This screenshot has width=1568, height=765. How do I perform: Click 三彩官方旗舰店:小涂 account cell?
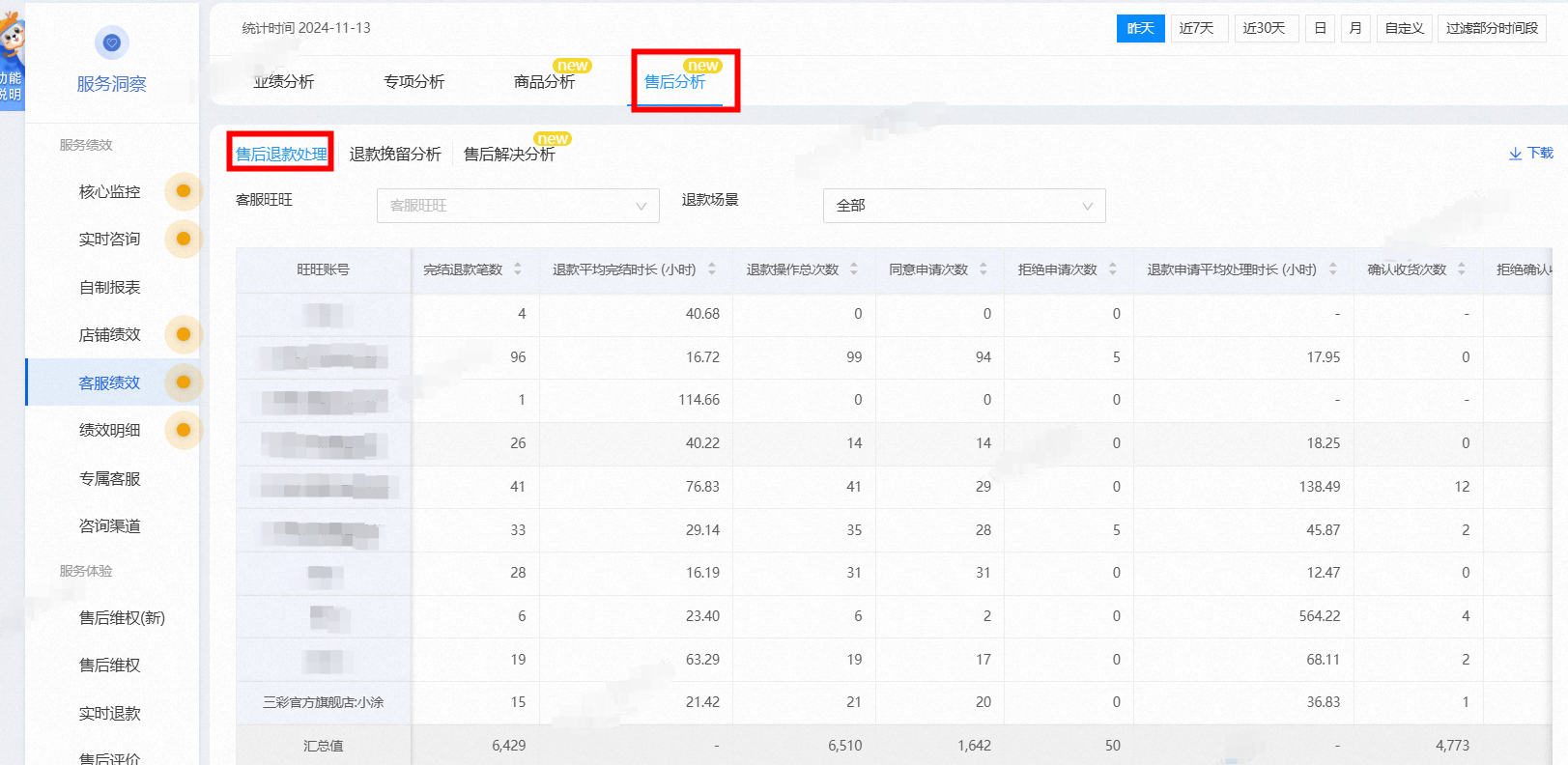click(324, 702)
